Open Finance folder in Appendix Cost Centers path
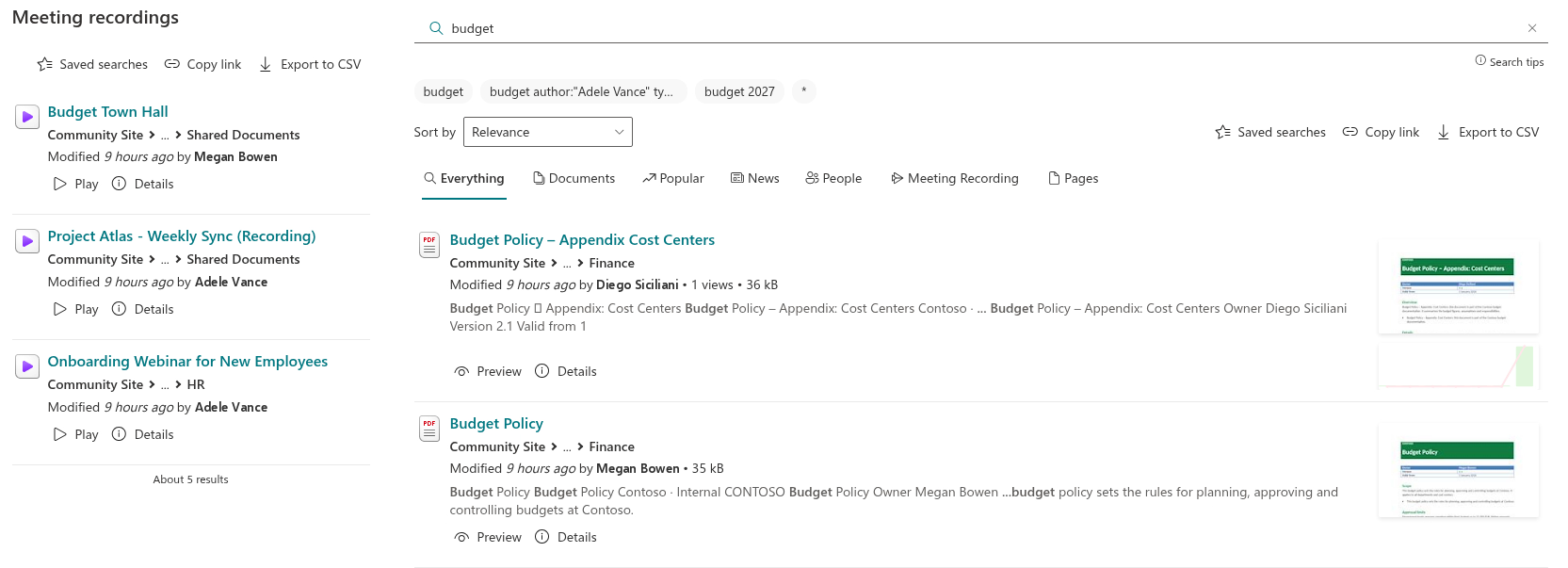This screenshot has height=568, width=1568. tap(612, 263)
